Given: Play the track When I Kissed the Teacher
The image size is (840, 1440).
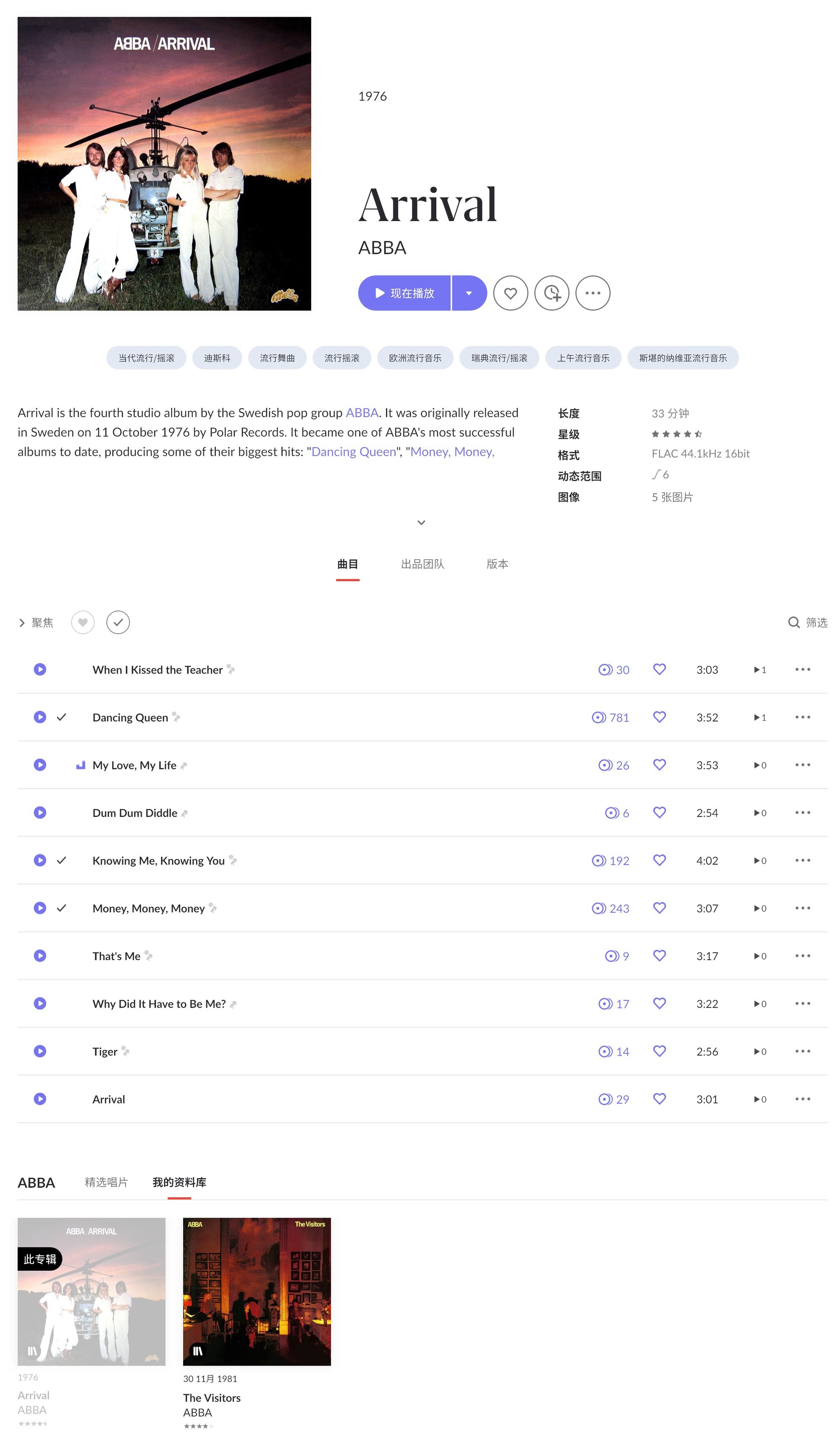Looking at the screenshot, I should click(x=39, y=669).
